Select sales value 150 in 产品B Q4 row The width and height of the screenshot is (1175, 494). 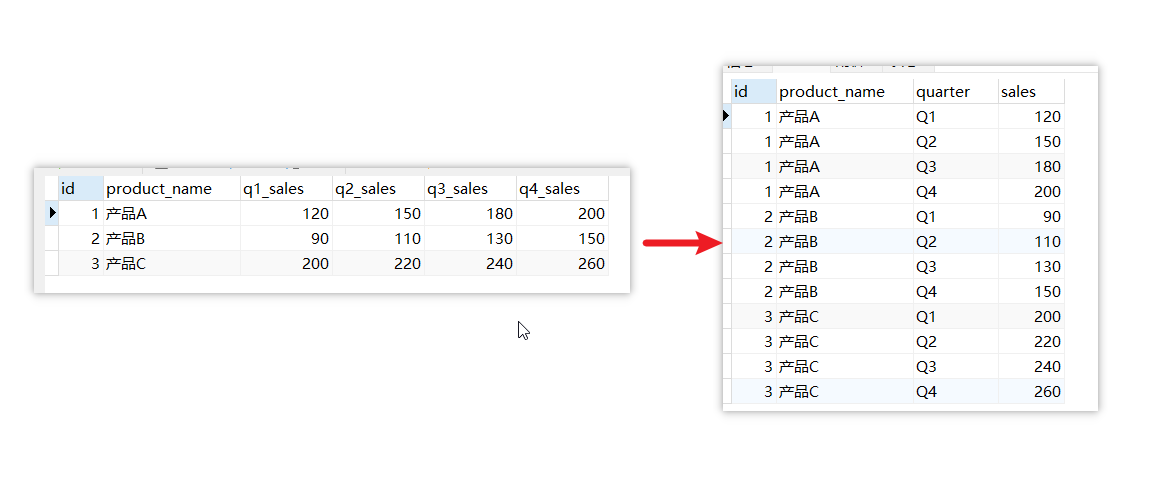point(1031,292)
